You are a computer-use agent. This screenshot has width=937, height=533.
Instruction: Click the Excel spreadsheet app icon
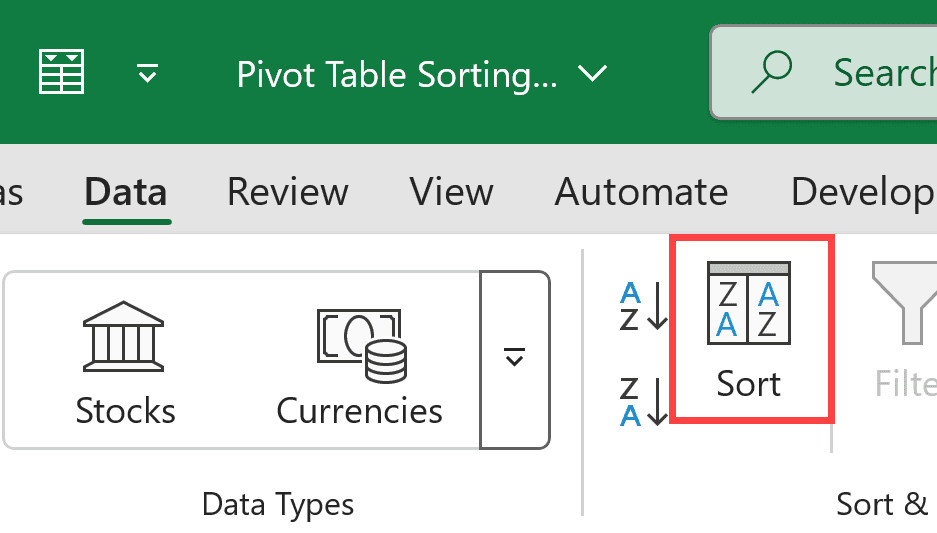61,73
